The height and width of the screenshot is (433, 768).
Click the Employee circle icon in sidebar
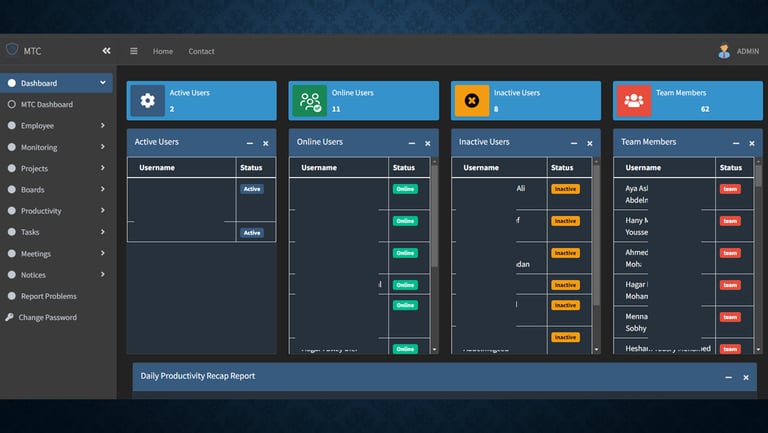[x=12, y=125]
